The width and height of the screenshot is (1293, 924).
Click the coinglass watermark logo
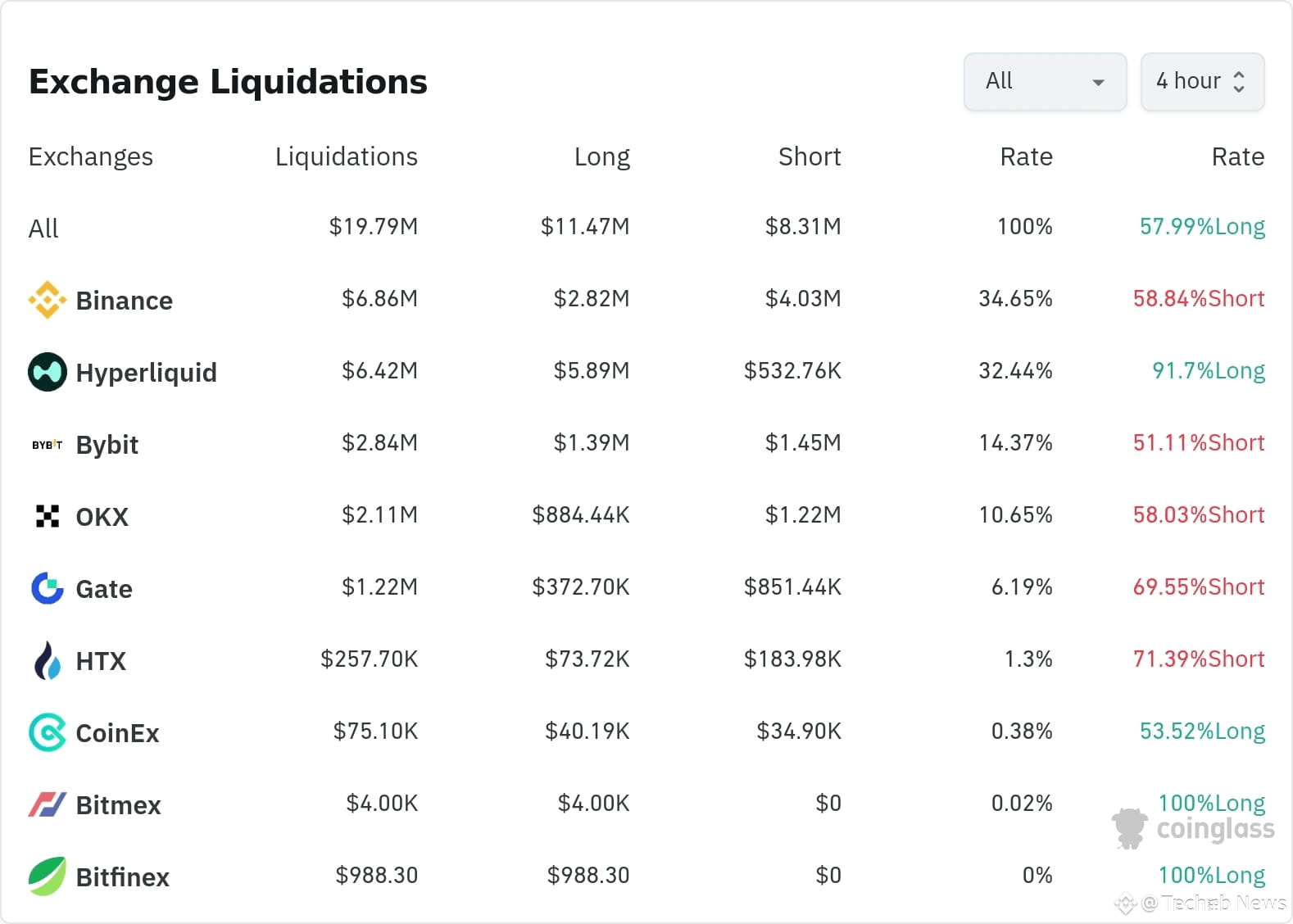pyautogui.click(x=1194, y=828)
